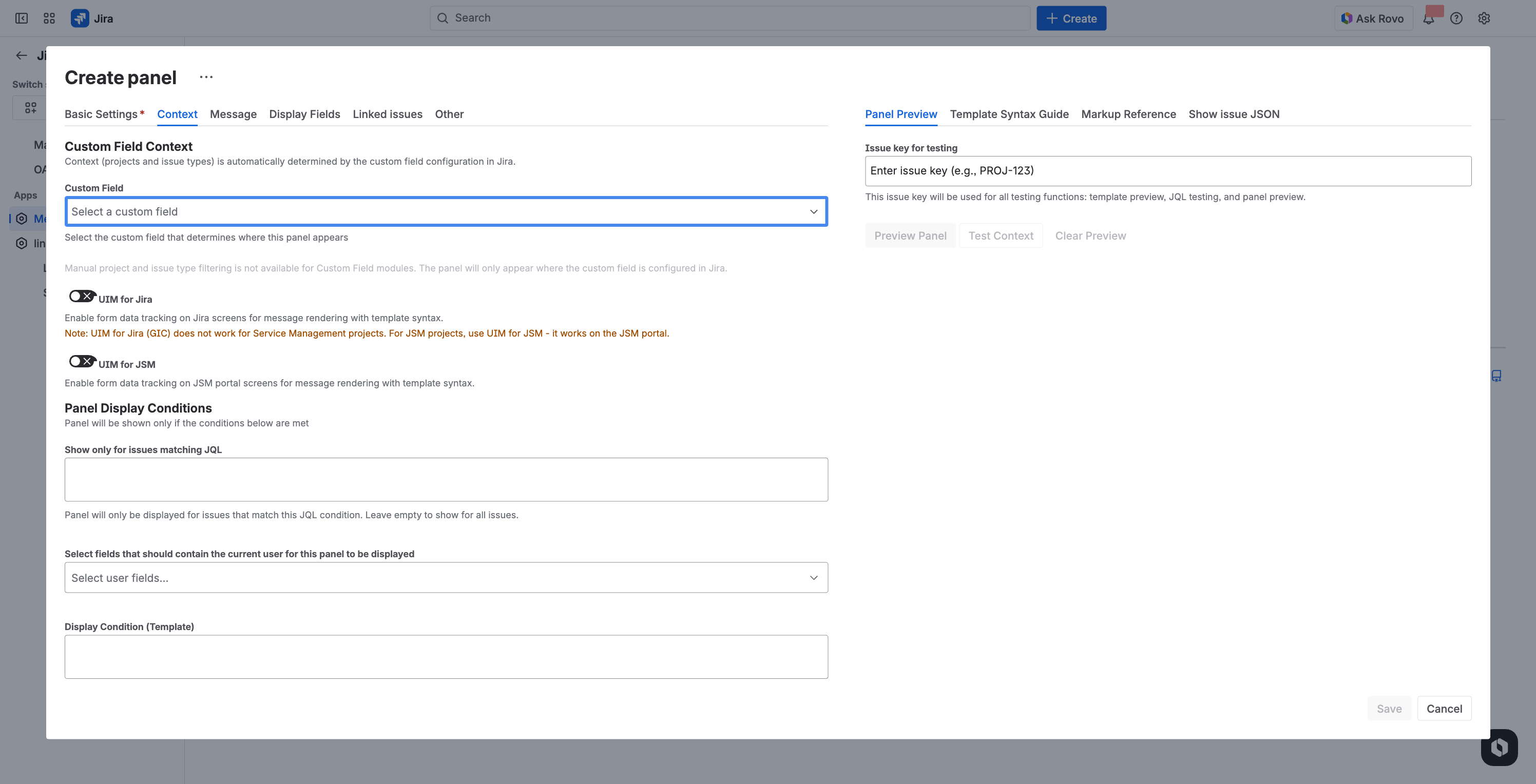Viewport: 1536px width, 784px height.
Task: Enable the UIM for Jira toggle
Action: point(82,295)
